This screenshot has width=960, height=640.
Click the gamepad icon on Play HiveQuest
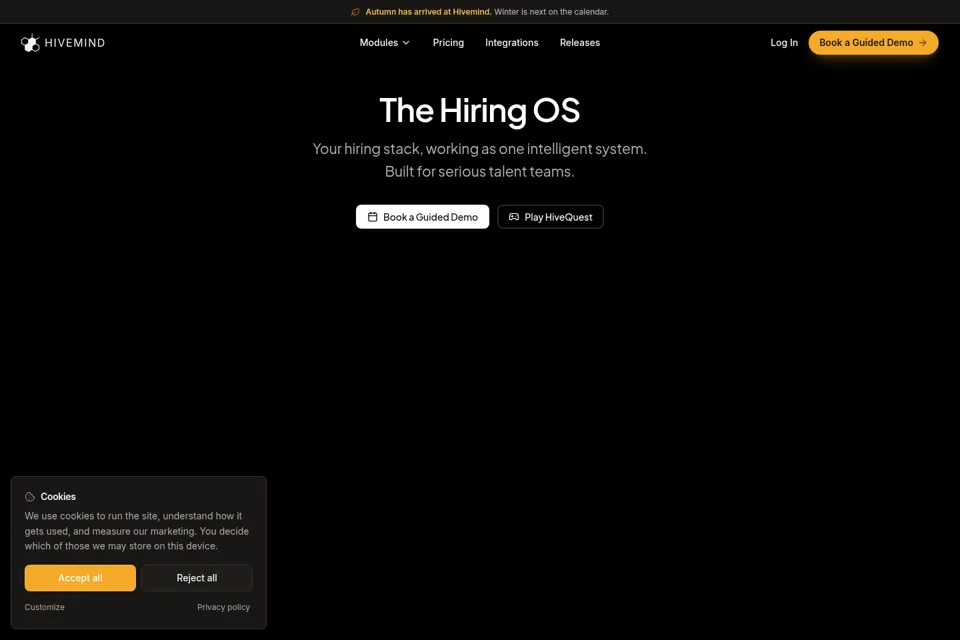pos(514,217)
